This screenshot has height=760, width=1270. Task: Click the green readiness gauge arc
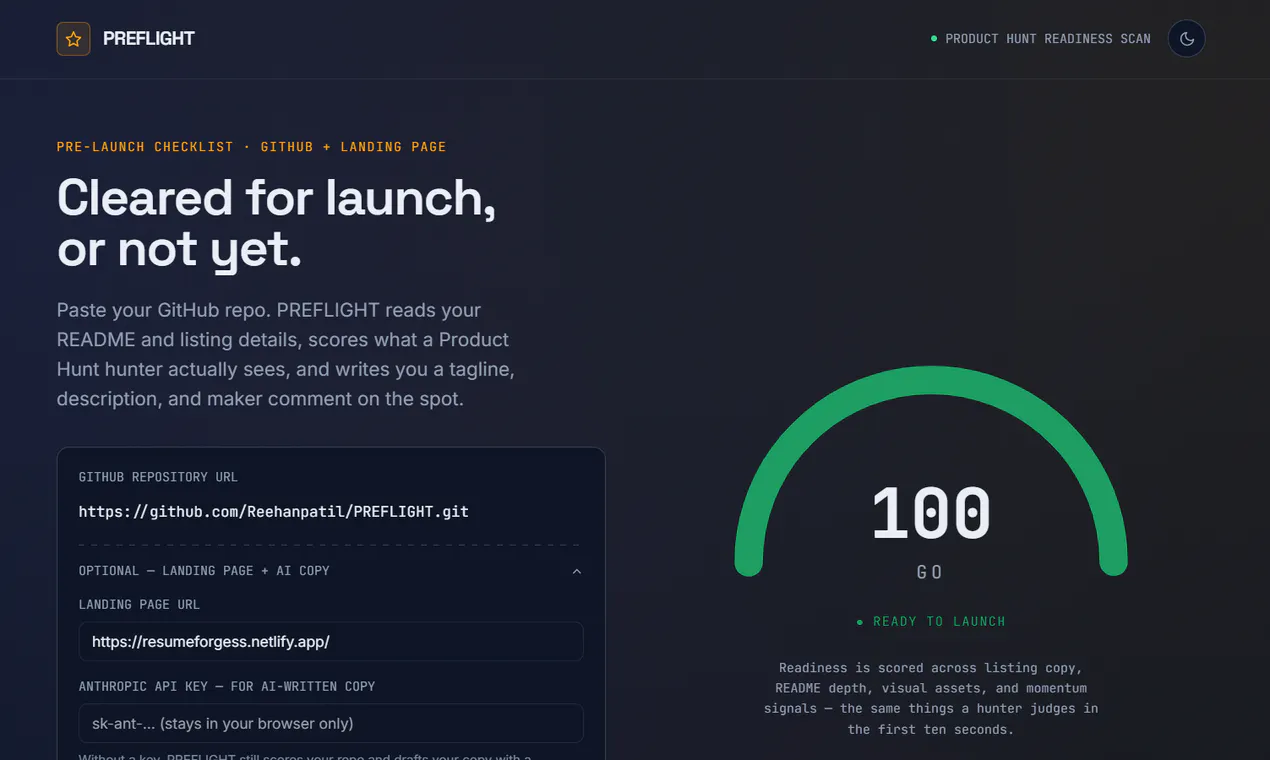(x=931, y=381)
